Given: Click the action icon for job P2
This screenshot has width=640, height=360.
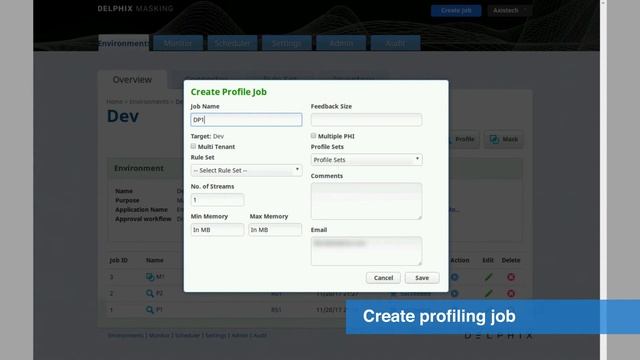Looking at the screenshot, I should point(454,293).
